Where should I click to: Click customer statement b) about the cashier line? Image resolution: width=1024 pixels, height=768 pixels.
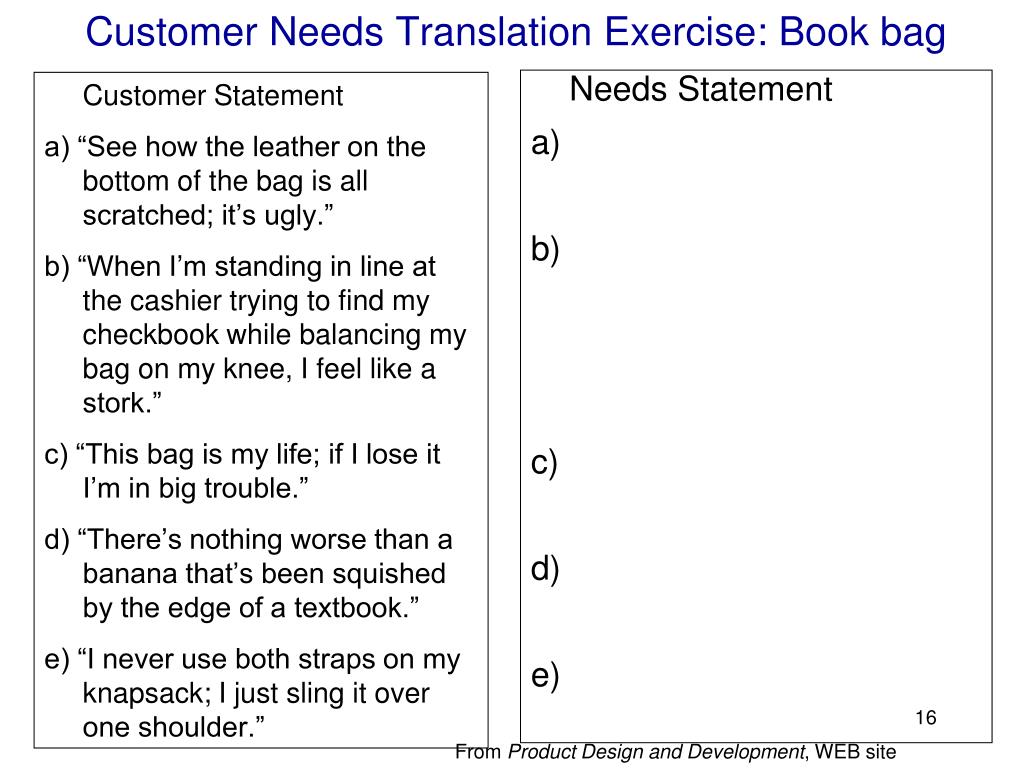tap(255, 334)
